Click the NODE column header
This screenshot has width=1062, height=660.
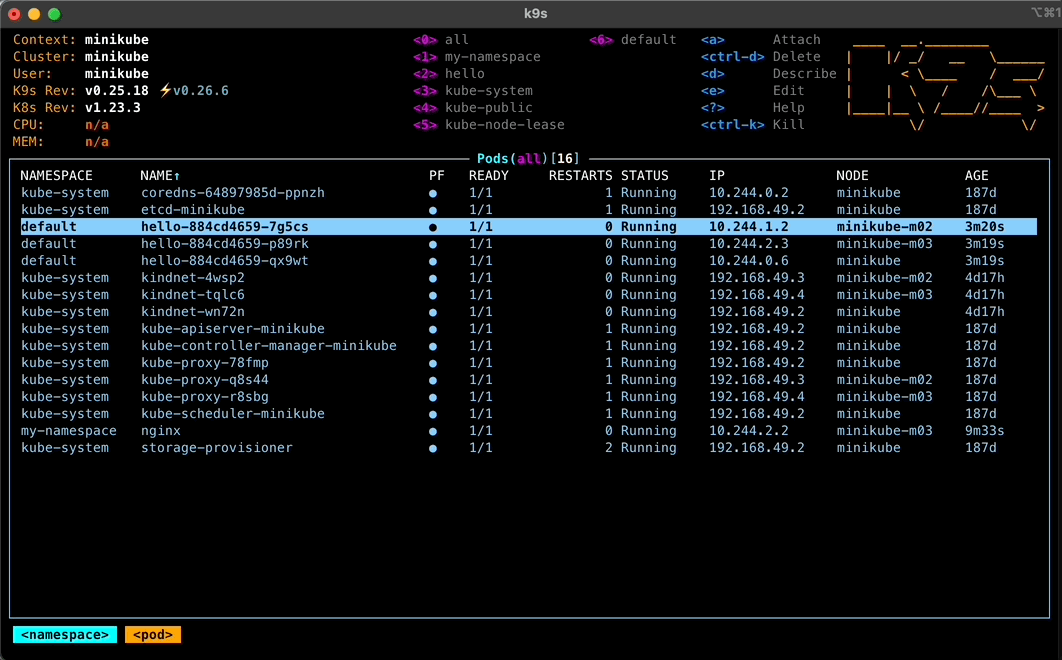[x=852, y=176]
